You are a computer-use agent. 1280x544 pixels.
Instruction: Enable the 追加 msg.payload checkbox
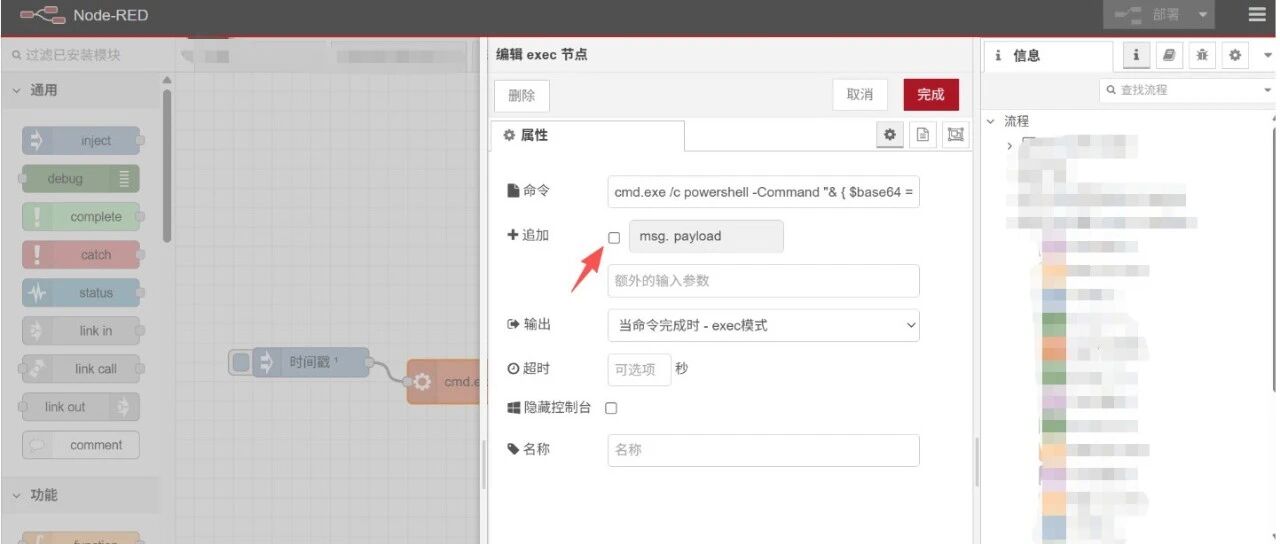(x=614, y=238)
